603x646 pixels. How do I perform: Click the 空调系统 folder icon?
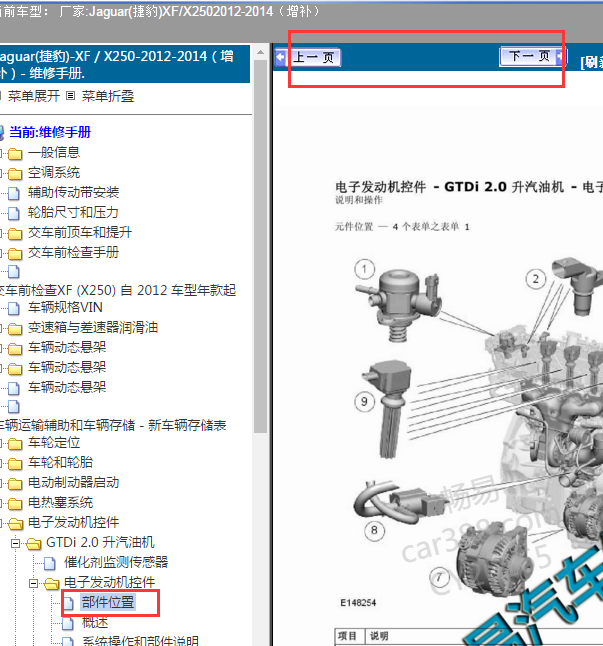pyautogui.click(x=15, y=173)
